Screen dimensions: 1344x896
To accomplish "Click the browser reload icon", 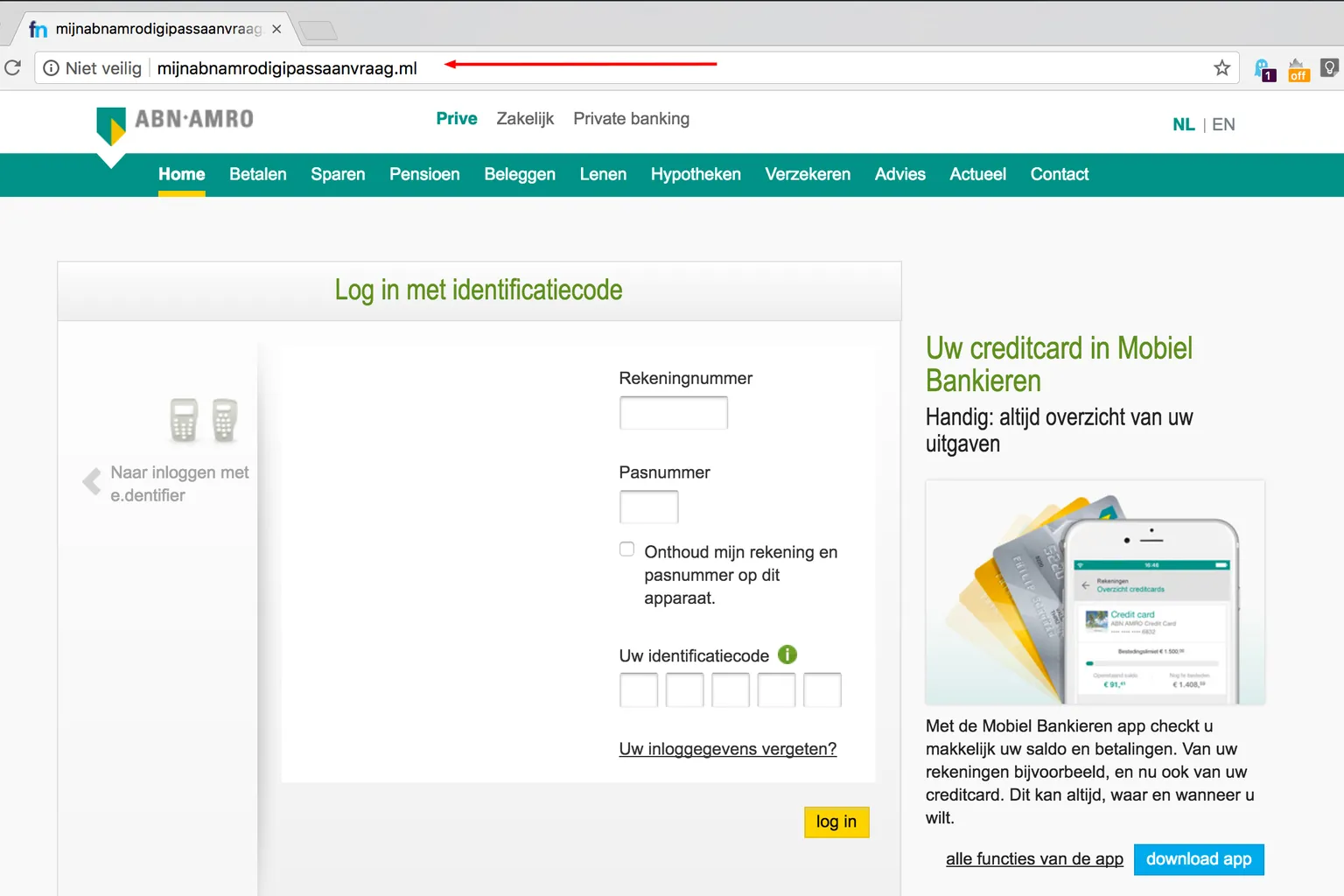I will tap(13, 67).
